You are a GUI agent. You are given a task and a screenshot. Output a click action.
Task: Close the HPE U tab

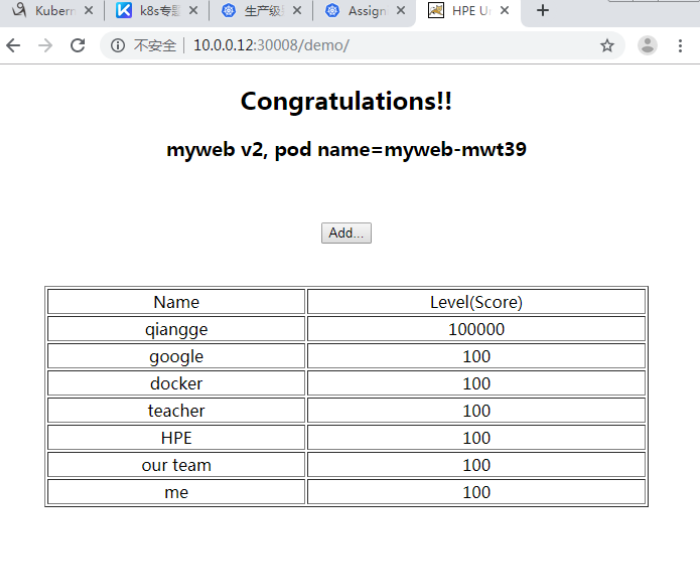pyautogui.click(x=504, y=10)
